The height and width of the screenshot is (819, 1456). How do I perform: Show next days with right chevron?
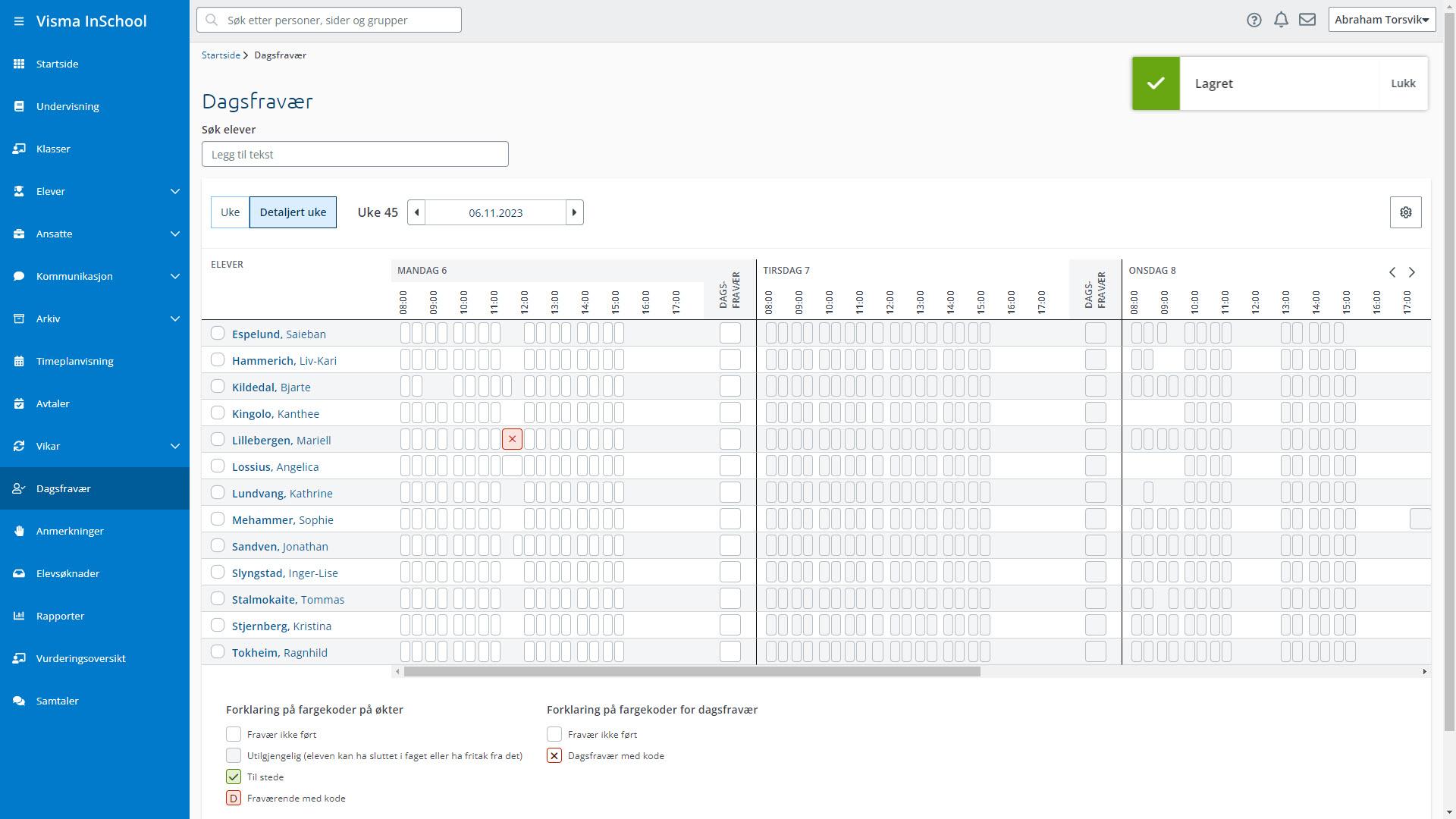[x=1412, y=272]
